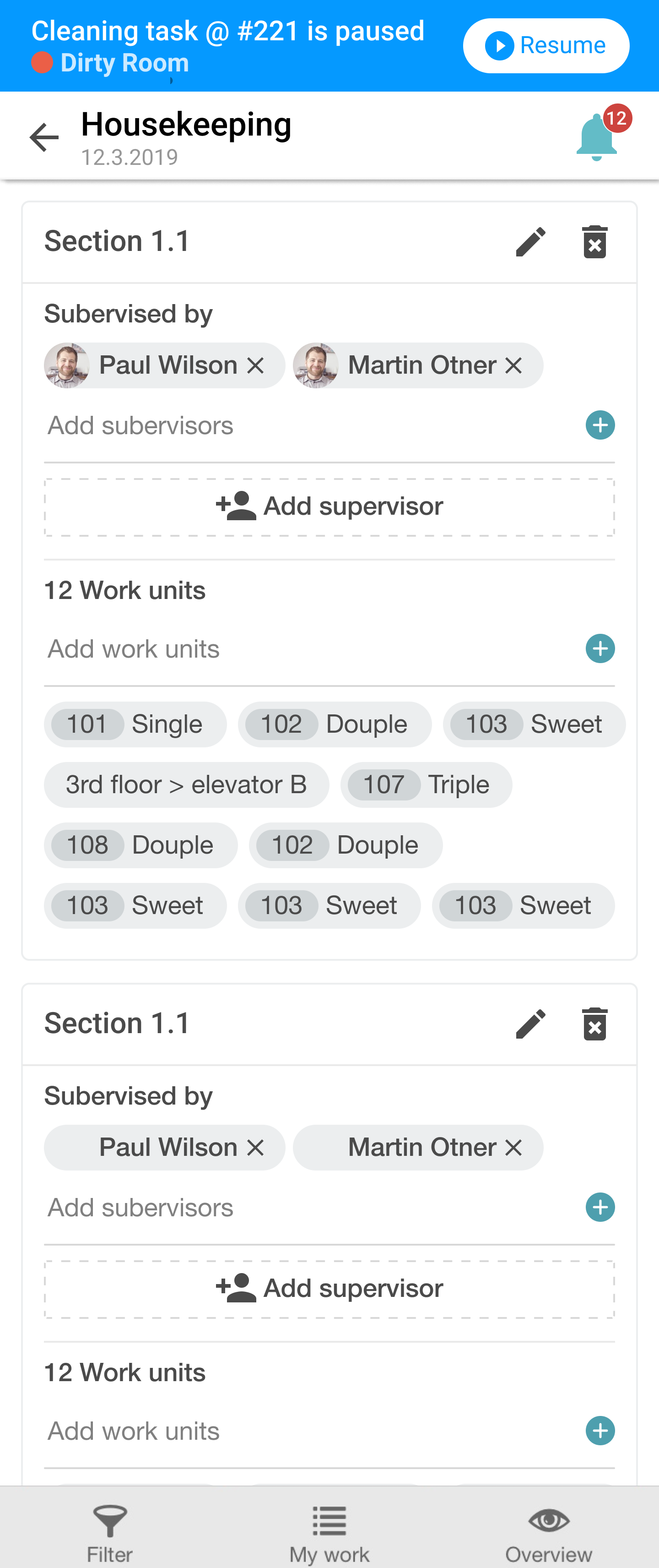Screen dimensions: 659x1568
Task: Delete the first Section 1.1 with trash icon
Action: tap(594, 242)
